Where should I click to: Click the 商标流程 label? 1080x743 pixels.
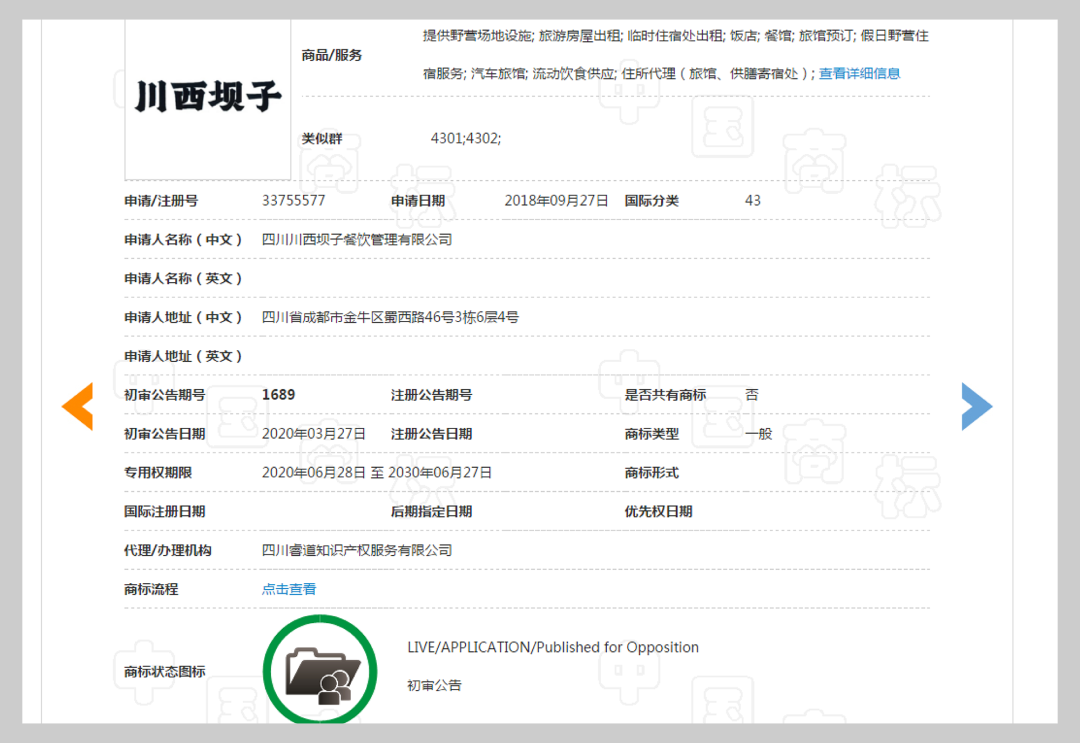click(x=151, y=589)
